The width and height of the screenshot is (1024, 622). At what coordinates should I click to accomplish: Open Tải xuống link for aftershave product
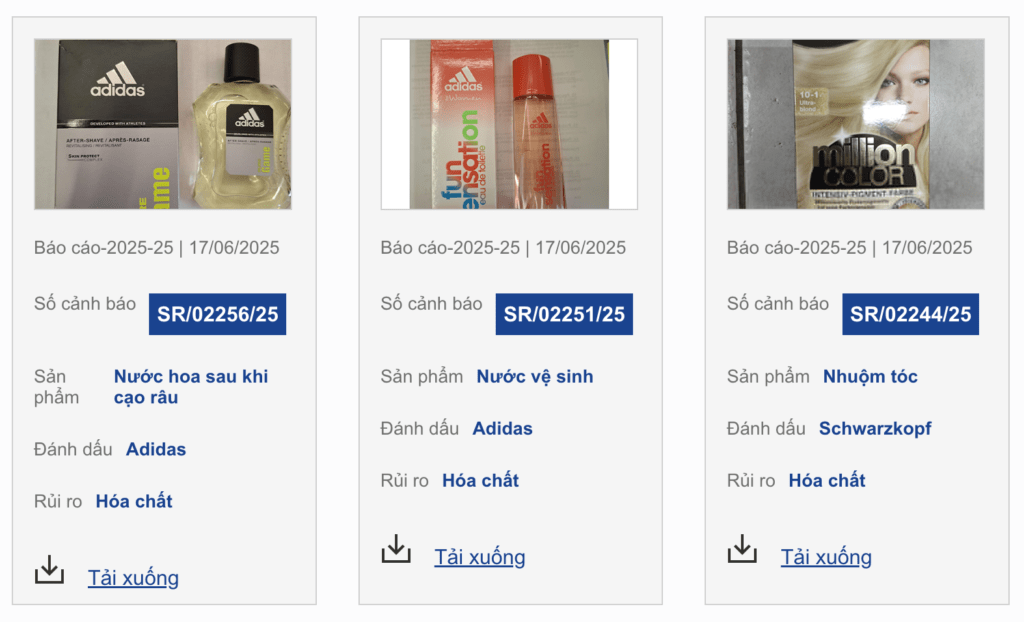(x=133, y=578)
